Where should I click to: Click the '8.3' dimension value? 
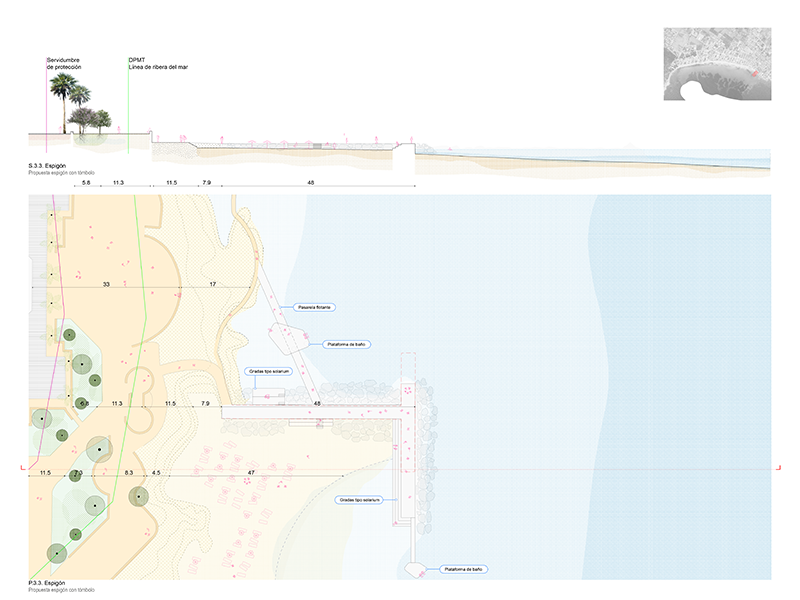[129, 471]
